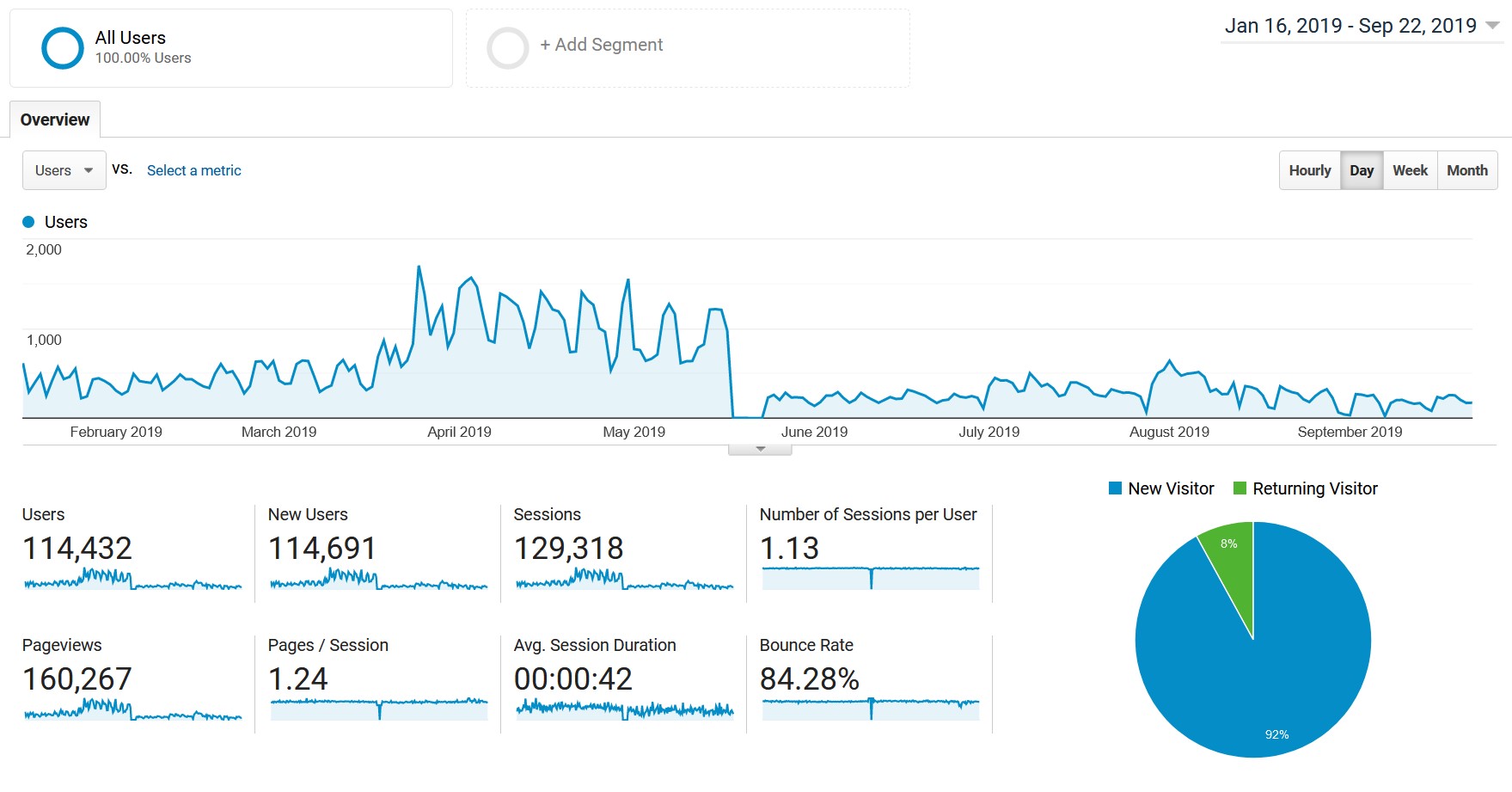Click the Sessions sparkline chart

621,580
